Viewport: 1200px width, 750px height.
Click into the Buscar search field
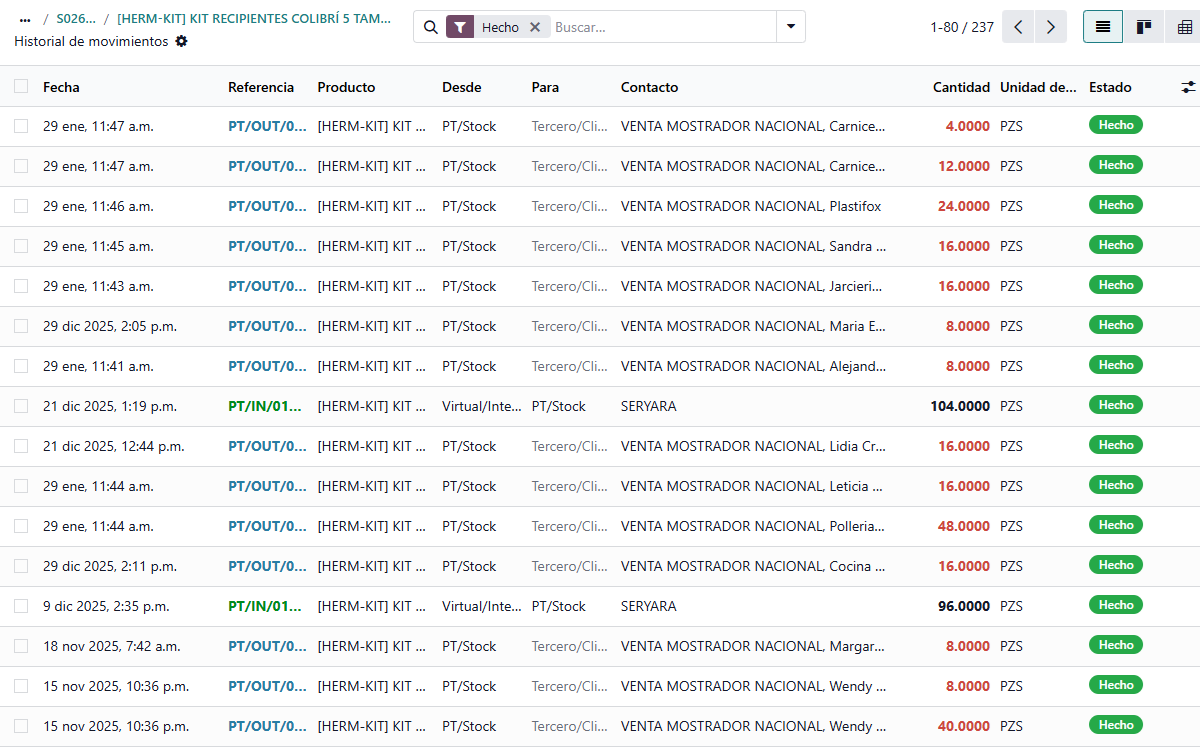click(660, 27)
